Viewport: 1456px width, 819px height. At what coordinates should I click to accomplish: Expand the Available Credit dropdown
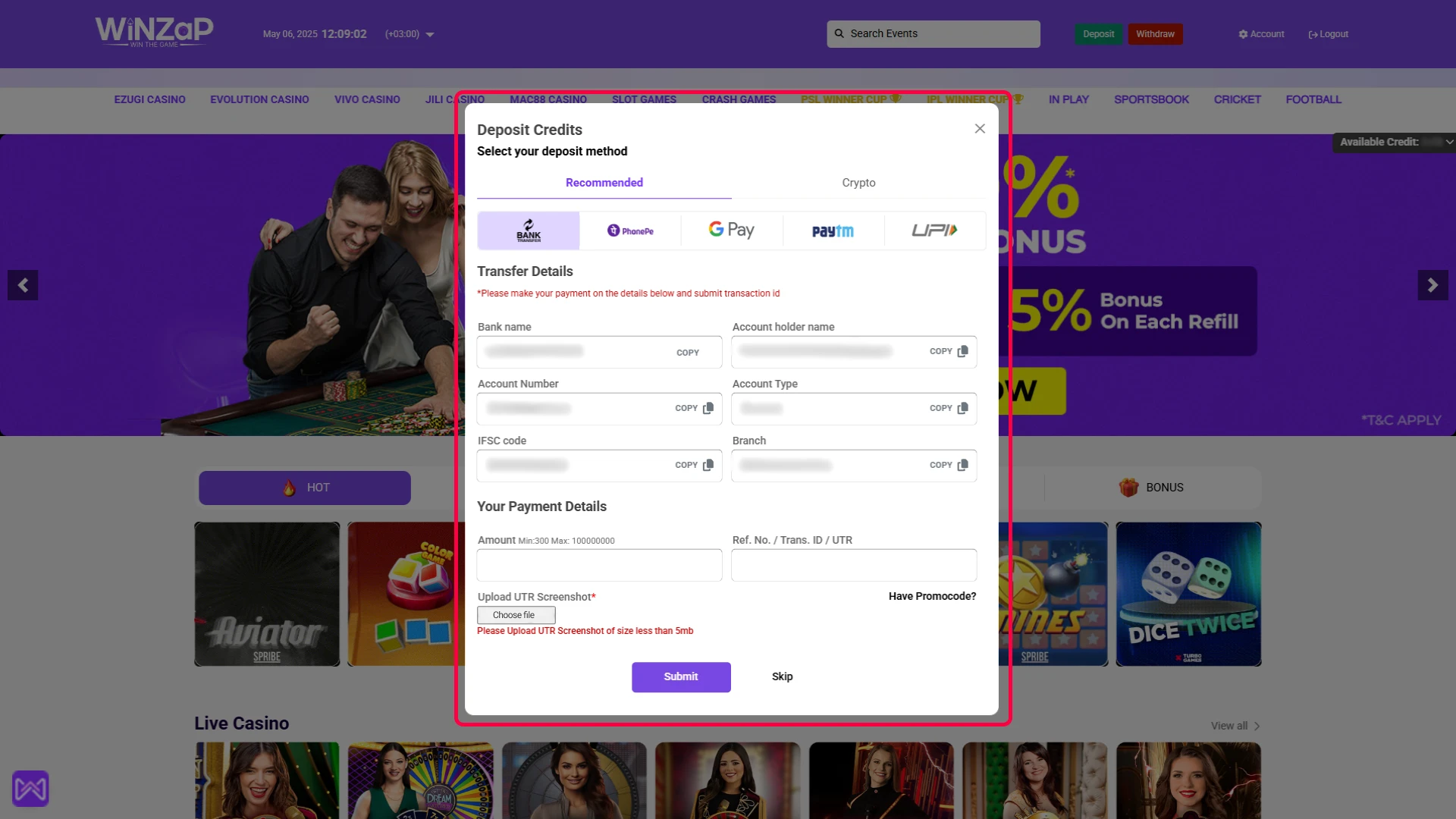click(1448, 142)
